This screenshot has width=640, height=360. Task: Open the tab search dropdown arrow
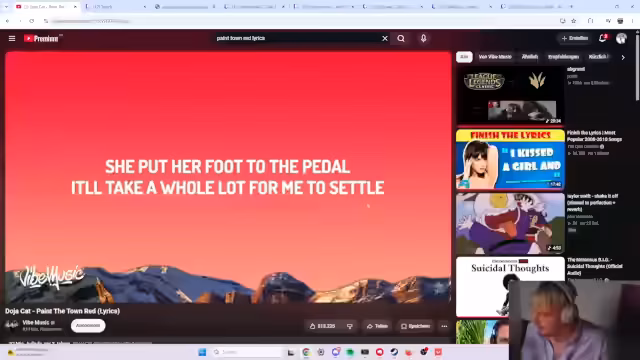[x=6, y=7]
